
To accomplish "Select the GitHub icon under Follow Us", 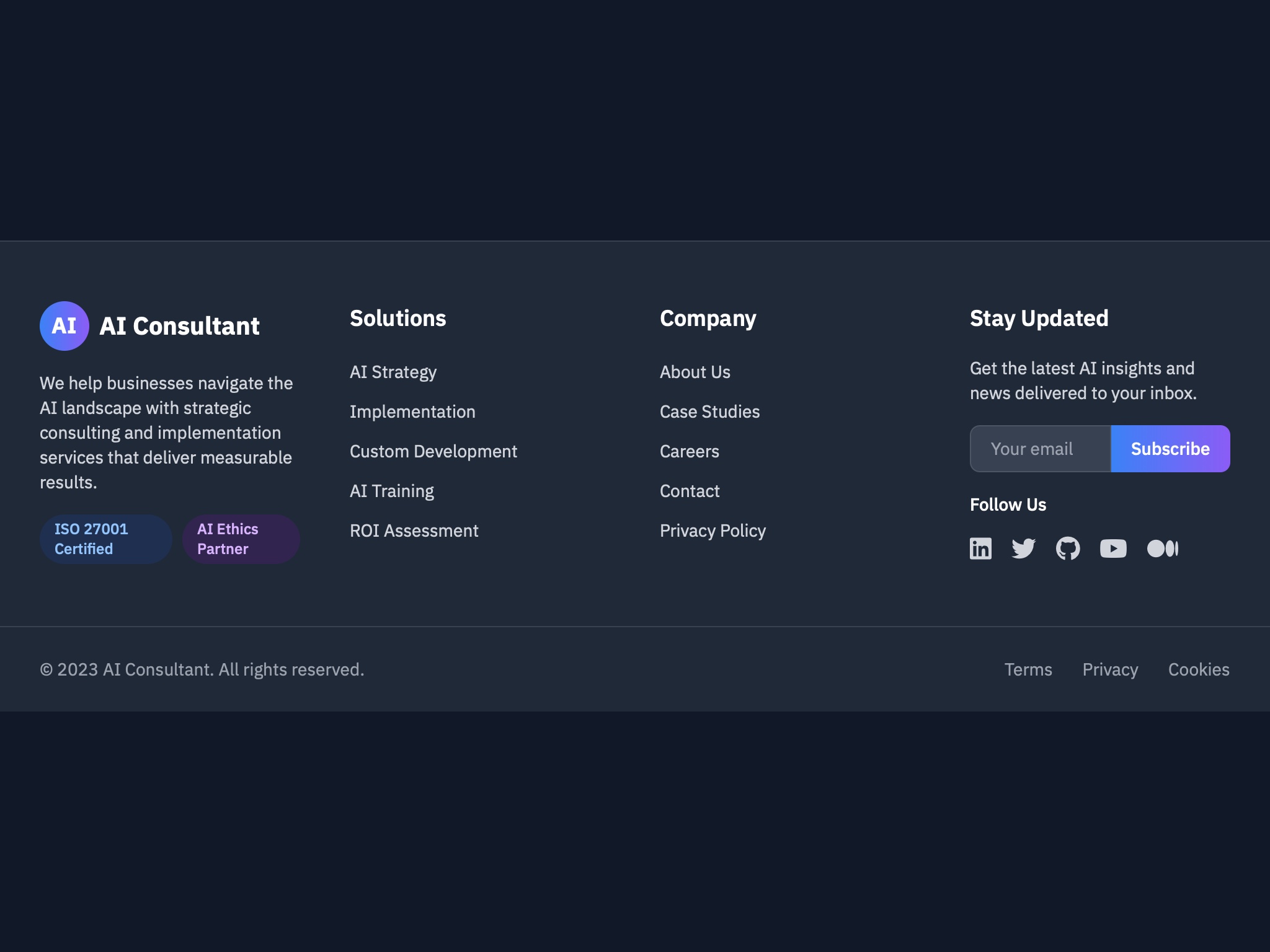I will pos(1068,548).
